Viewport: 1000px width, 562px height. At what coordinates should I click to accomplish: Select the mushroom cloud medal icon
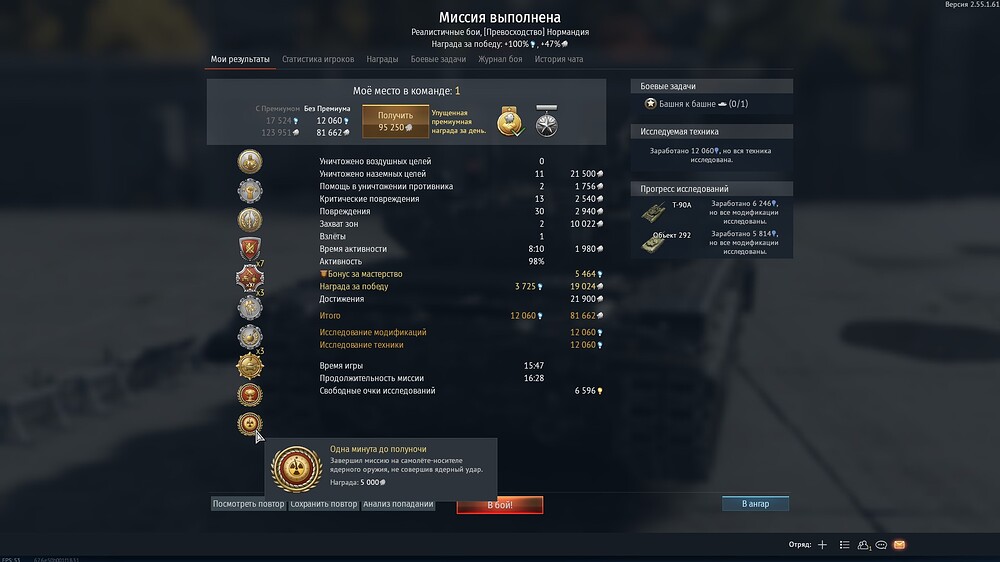point(249,395)
